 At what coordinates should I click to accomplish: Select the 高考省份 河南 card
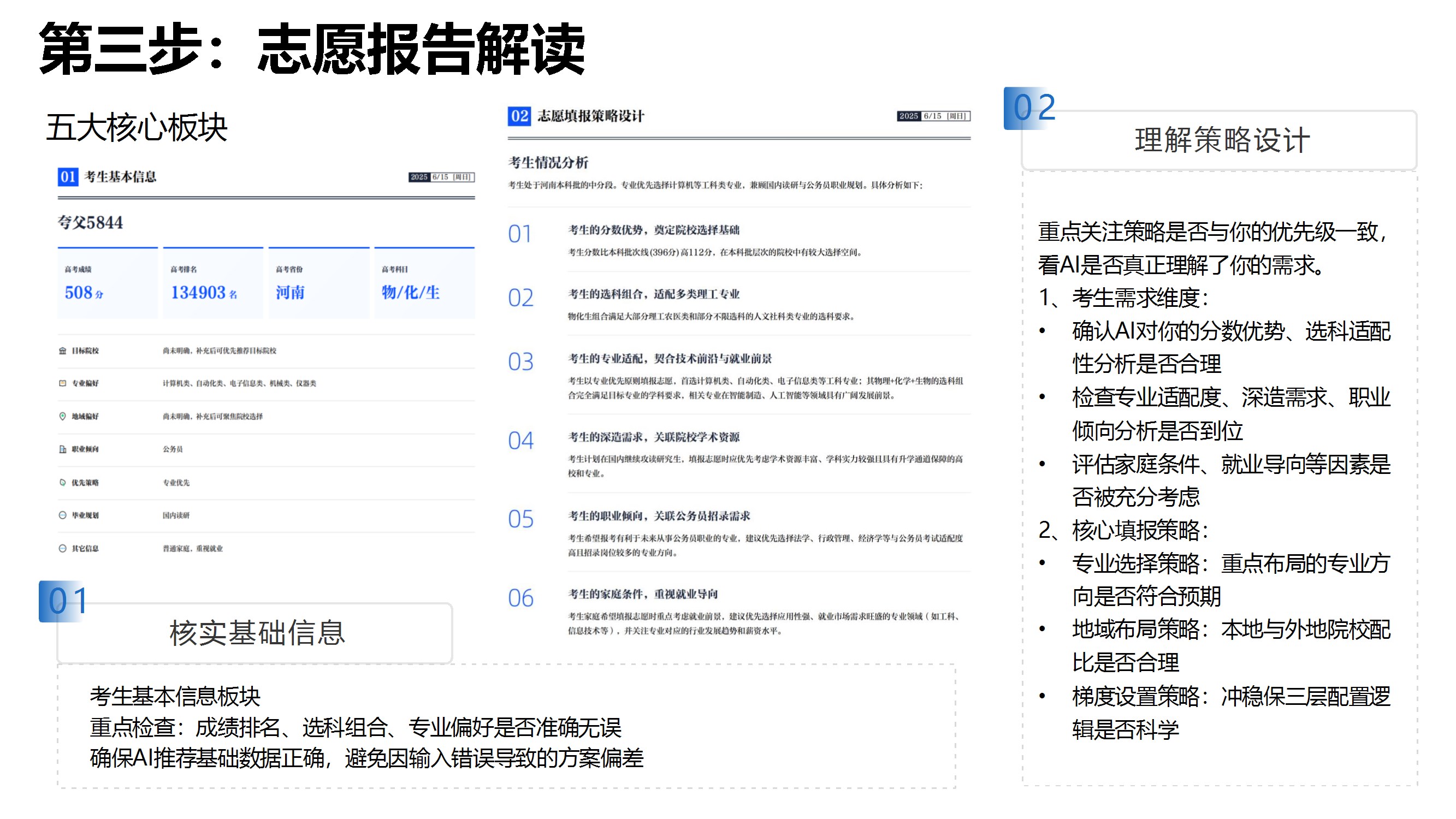(318, 284)
